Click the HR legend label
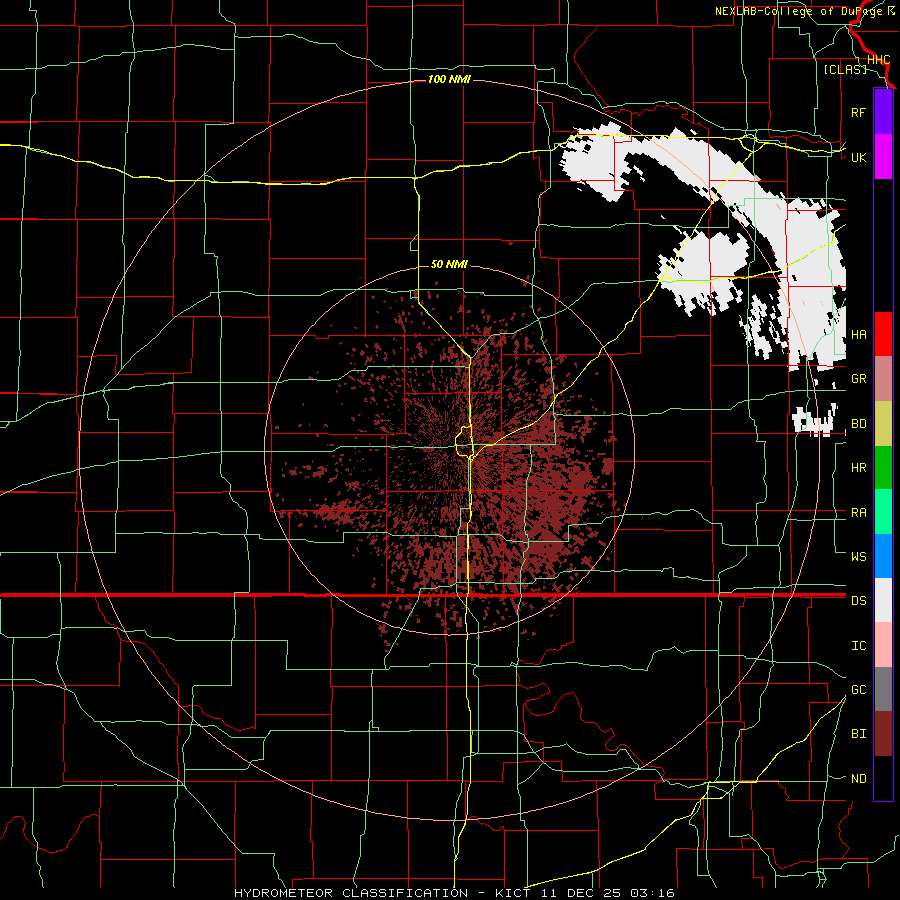This screenshot has height=900, width=900. pyautogui.click(x=858, y=468)
